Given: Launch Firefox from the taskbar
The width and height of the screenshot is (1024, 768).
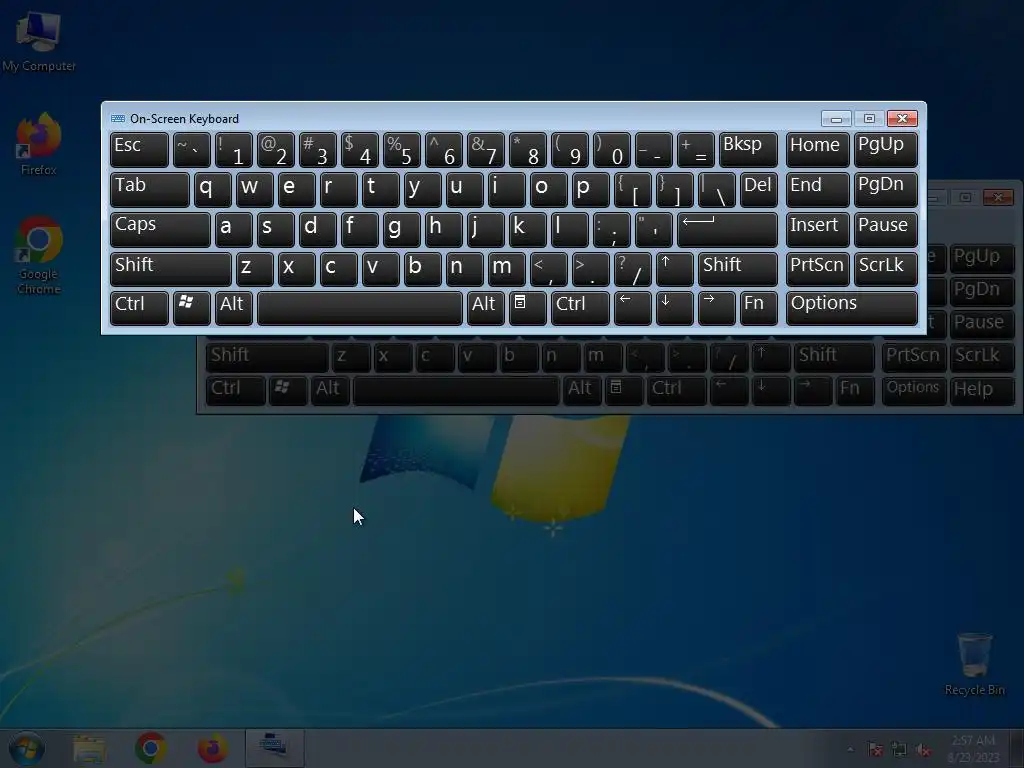Looking at the screenshot, I should (x=213, y=748).
